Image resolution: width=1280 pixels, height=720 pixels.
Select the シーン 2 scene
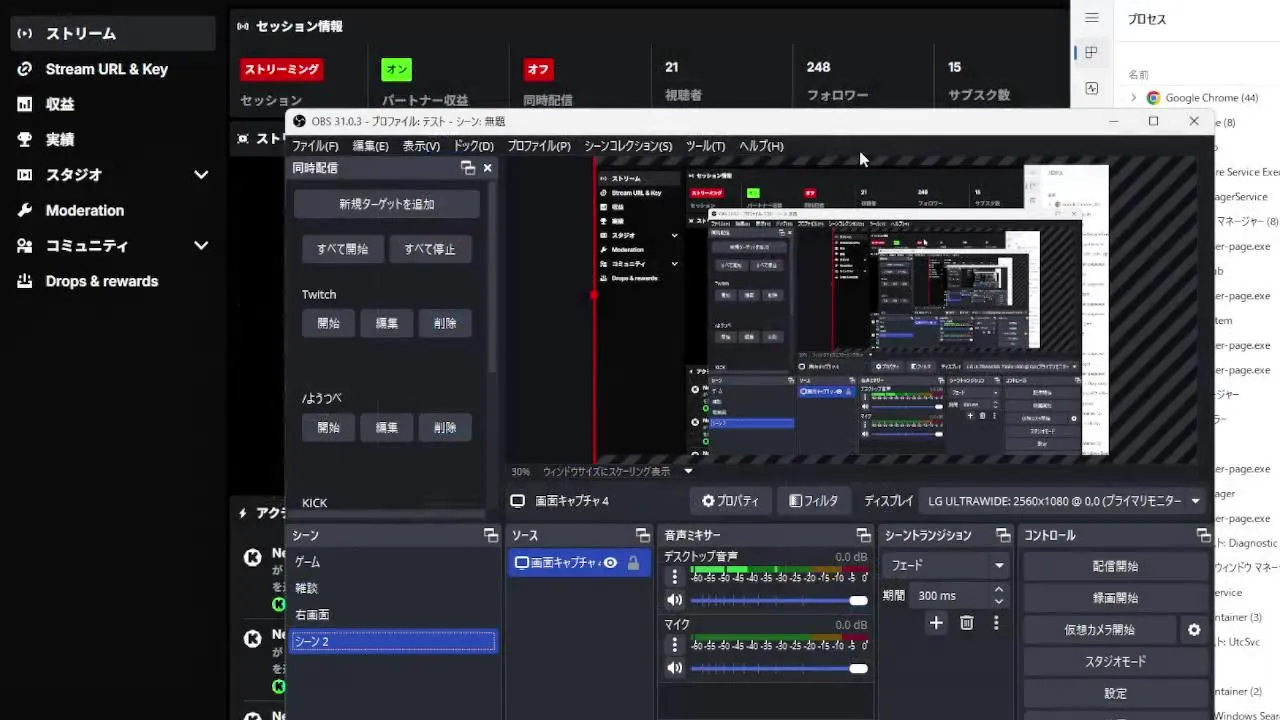coord(393,641)
